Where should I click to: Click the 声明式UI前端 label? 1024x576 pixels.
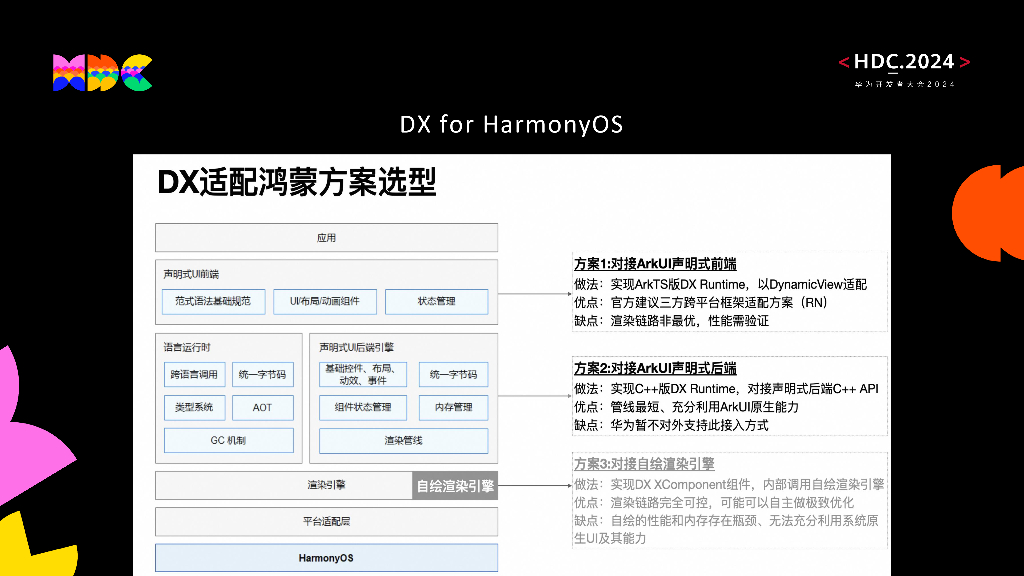pos(191,274)
